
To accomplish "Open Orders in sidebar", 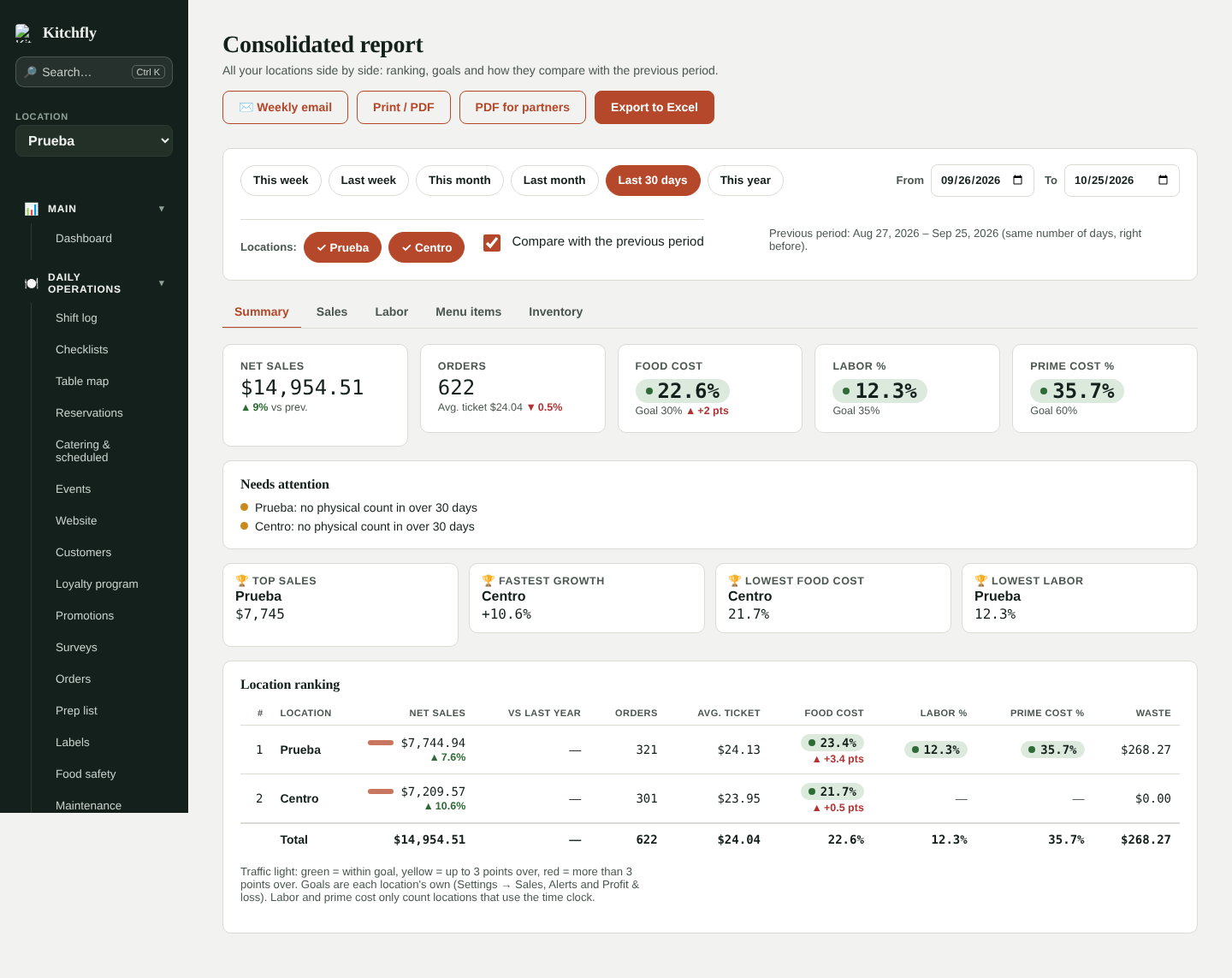I will pos(73,679).
